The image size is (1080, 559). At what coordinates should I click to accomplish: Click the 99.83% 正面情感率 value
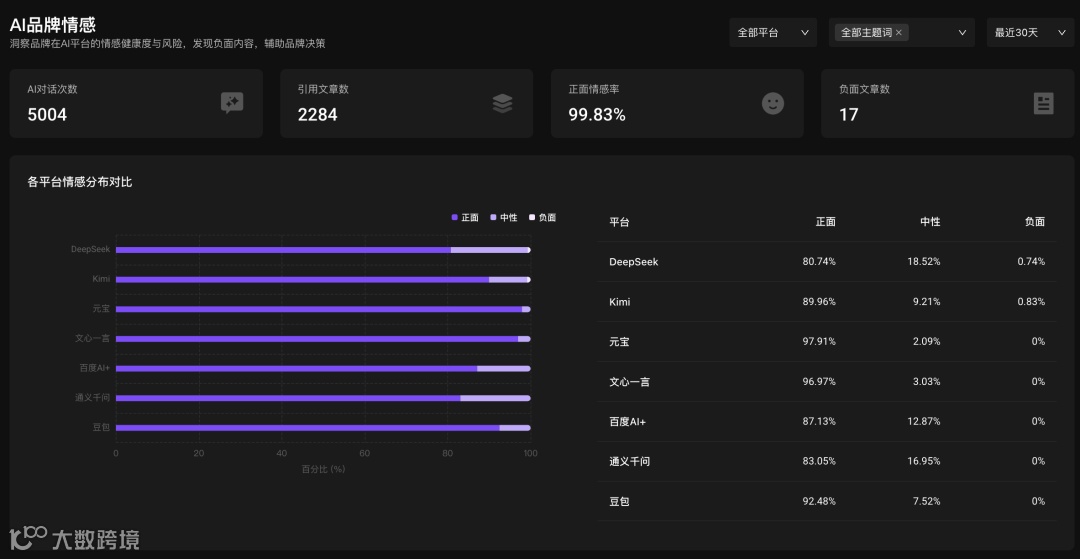tap(597, 114)
